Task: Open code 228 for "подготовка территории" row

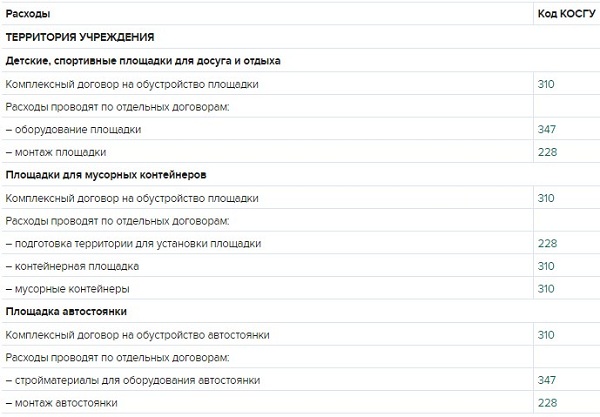Action: [x=546, y=243]
